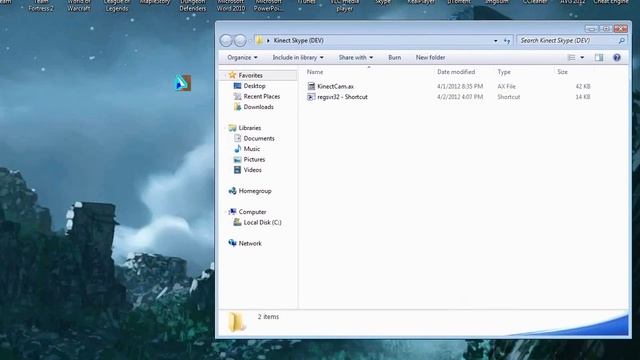
Task: Click the 14 KB size cell
Action: [x=583, y=97]
